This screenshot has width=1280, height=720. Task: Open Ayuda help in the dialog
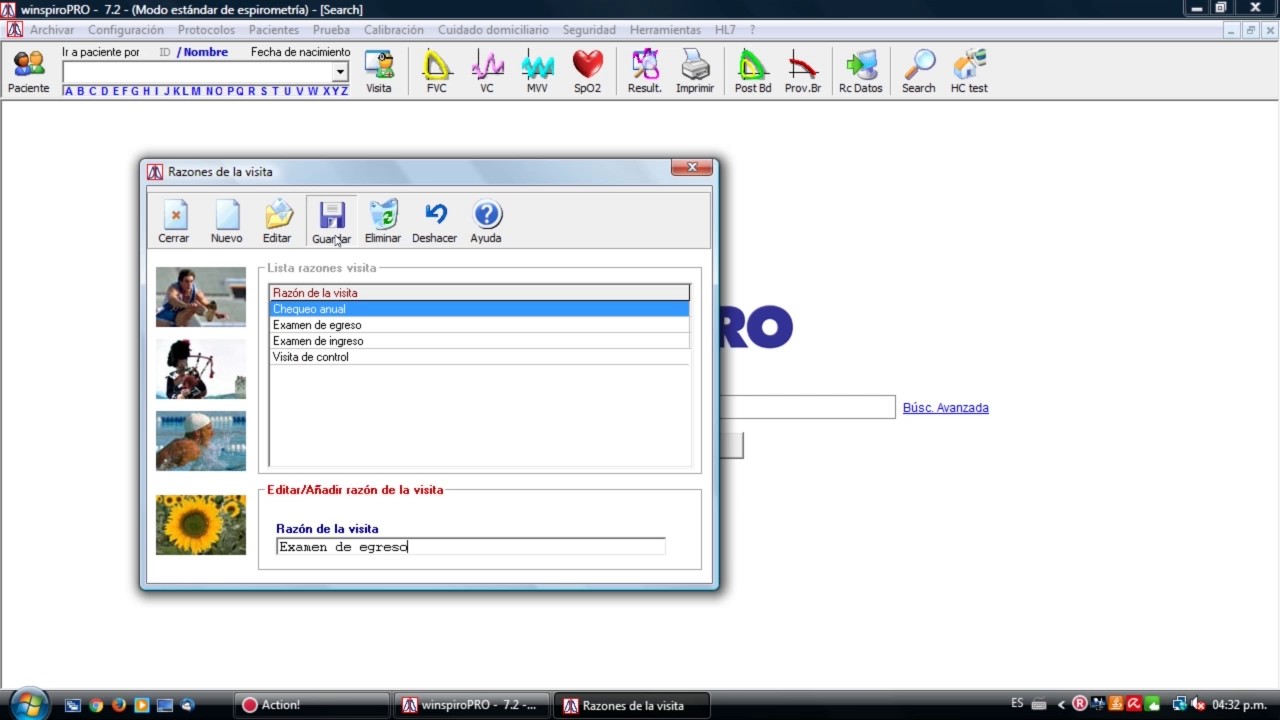coord(486,221)
